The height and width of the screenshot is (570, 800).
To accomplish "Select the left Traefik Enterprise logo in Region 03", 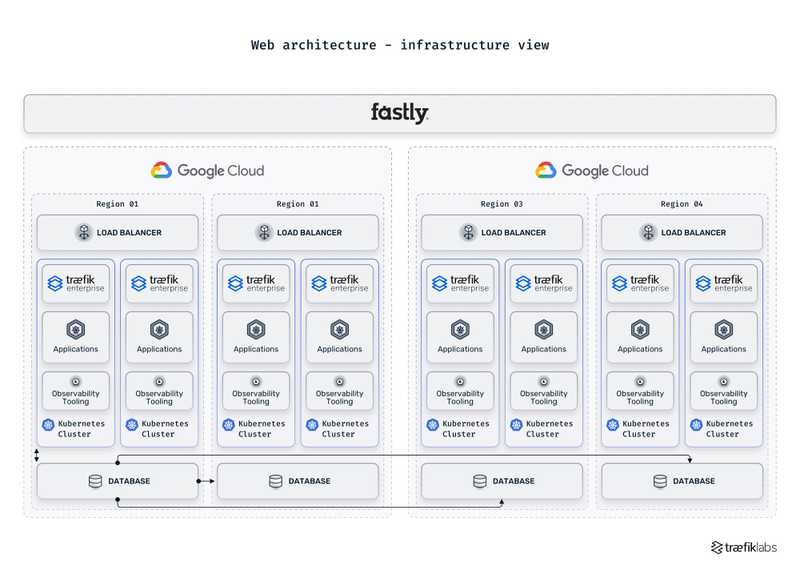I will click(x=460, y=283).
